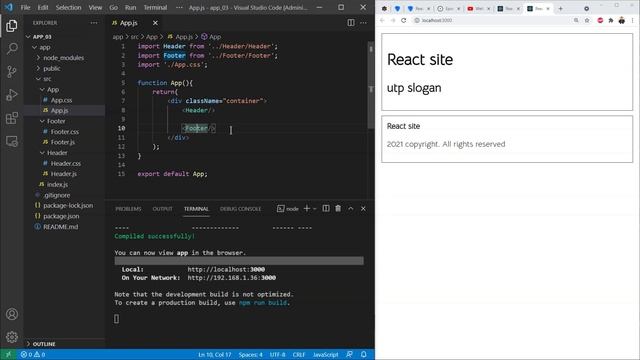The height and width of the screenshot is (360, 640).
Task: Open the browser extensions puzzle icon
Action: pyautogui.click(x=611, y=20)
